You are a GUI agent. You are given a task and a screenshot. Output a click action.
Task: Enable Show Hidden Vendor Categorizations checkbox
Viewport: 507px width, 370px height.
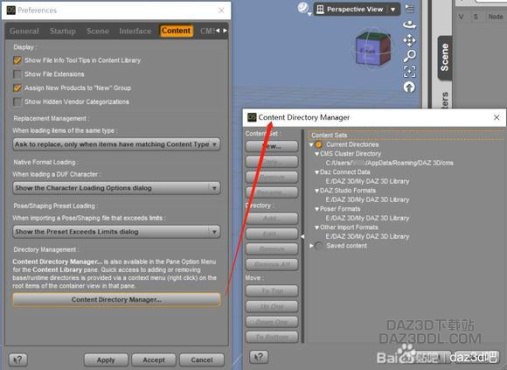tap(17, 102)
